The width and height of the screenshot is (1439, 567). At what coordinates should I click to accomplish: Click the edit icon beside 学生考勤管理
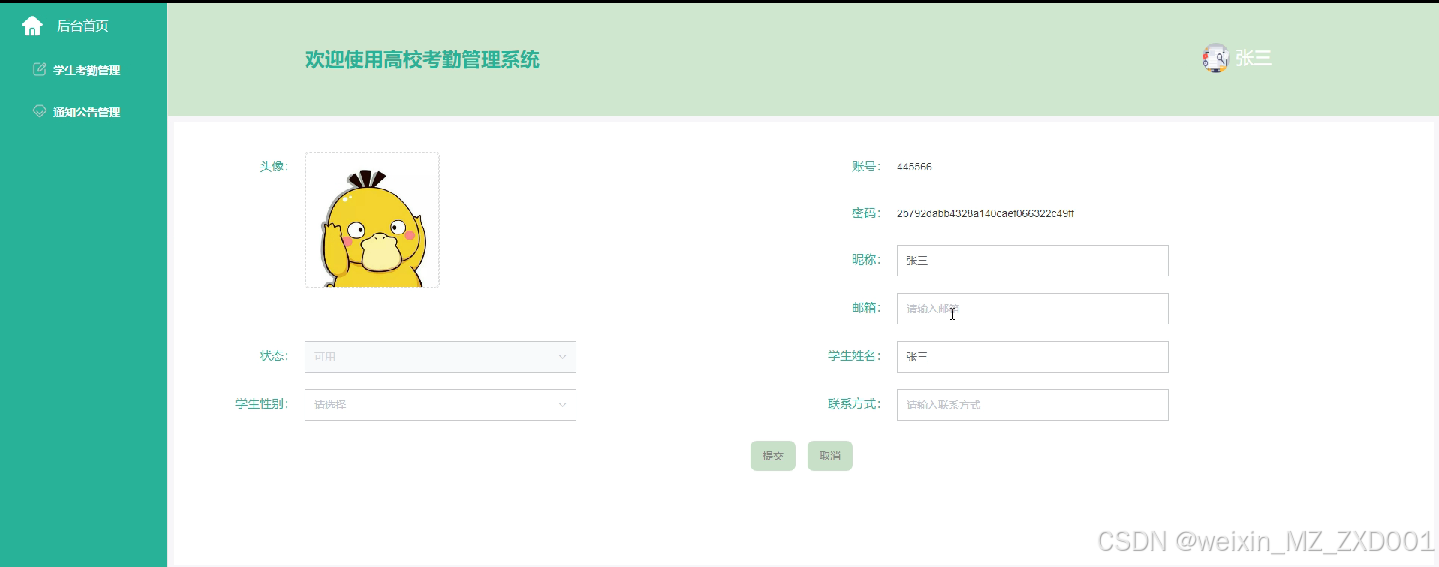click(x=40, y=69)
